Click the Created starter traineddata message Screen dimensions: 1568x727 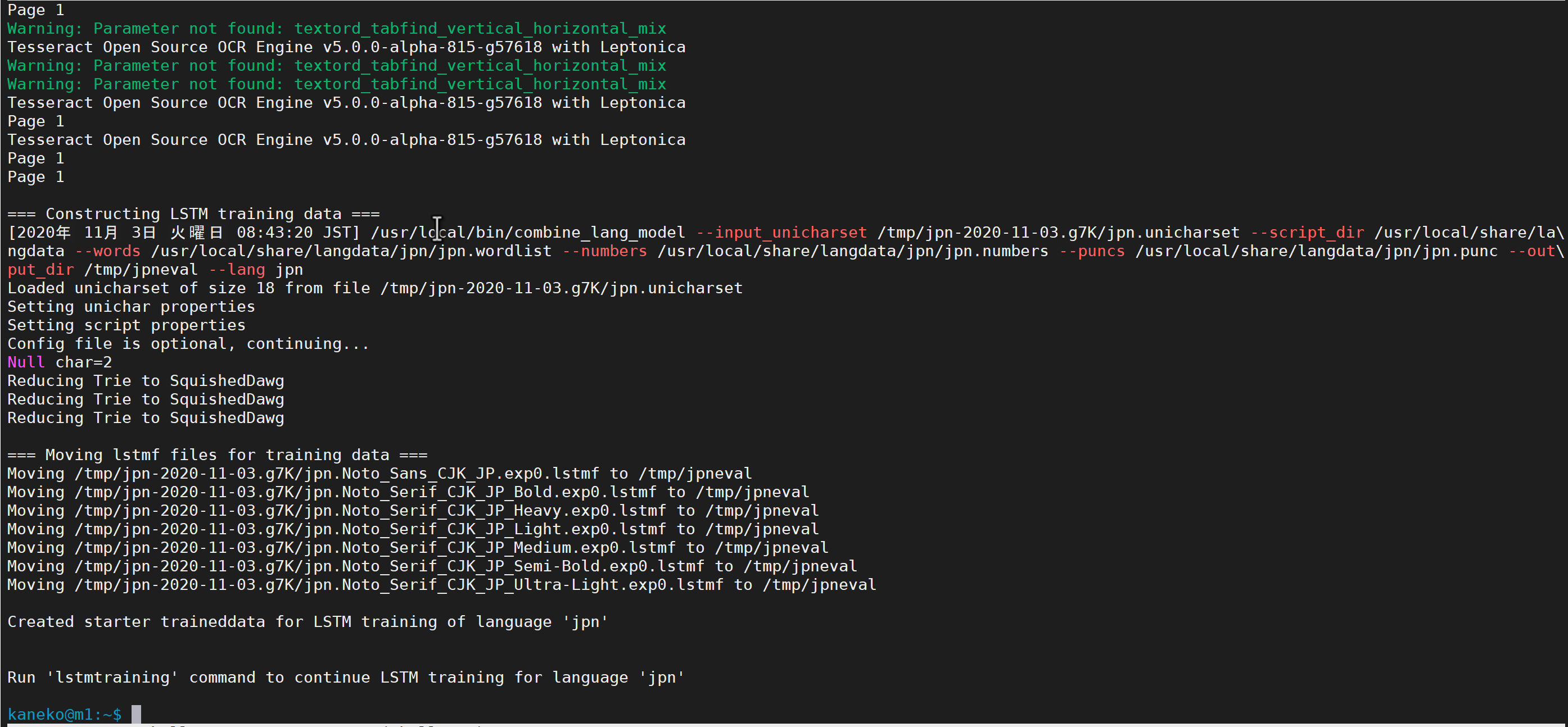308,622
